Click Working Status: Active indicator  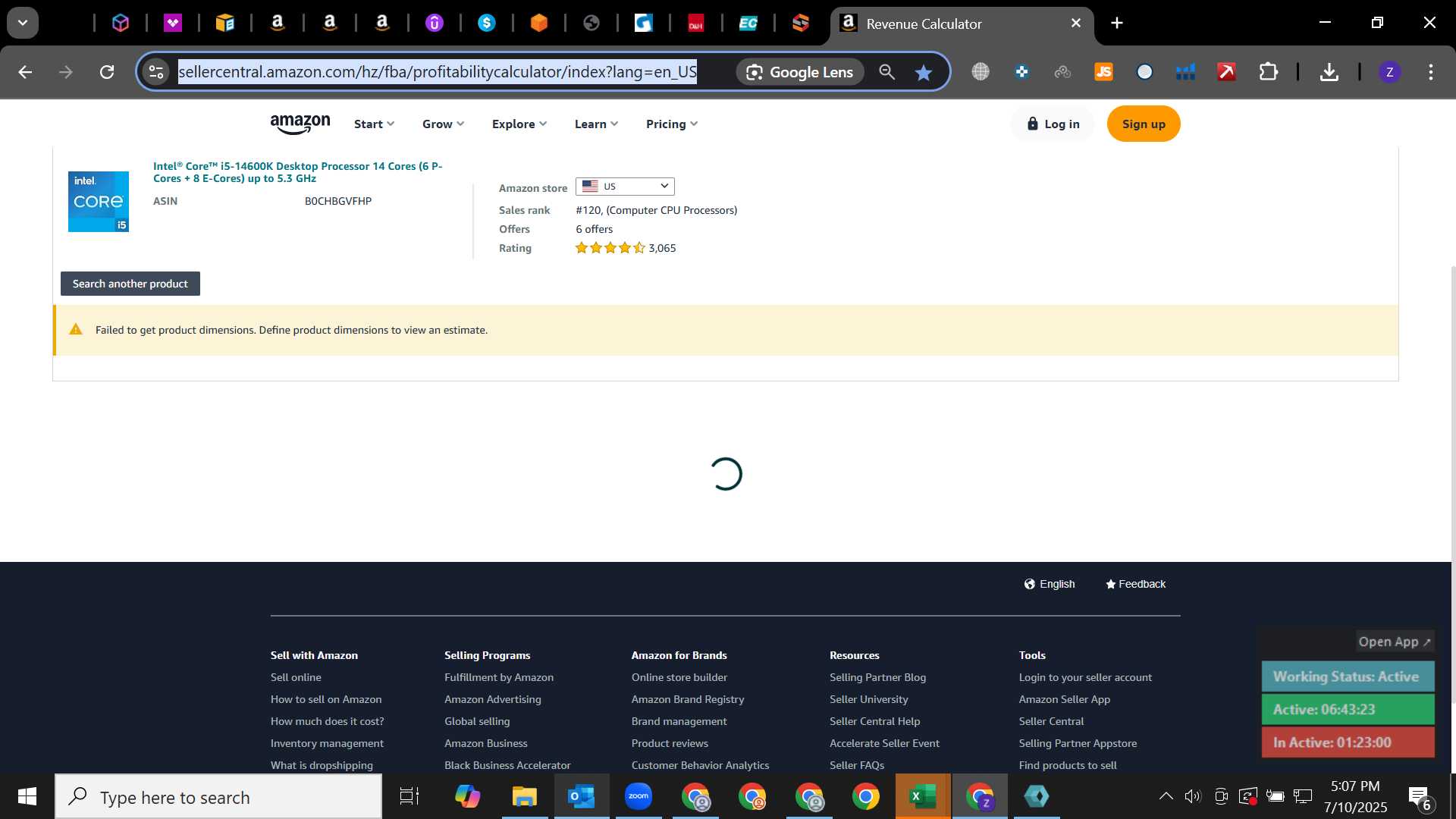pyautogui.click(x=1348, y=676)
